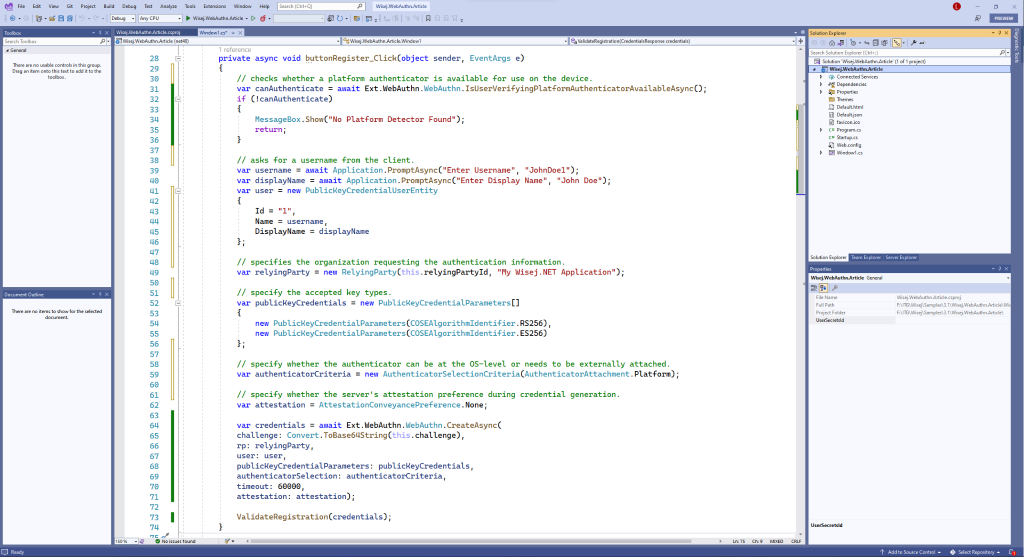The height and width of the screenshot is (557, 1024).
Task: Select Default.html in Solution Explorer
Action: (x=850, y=107)
